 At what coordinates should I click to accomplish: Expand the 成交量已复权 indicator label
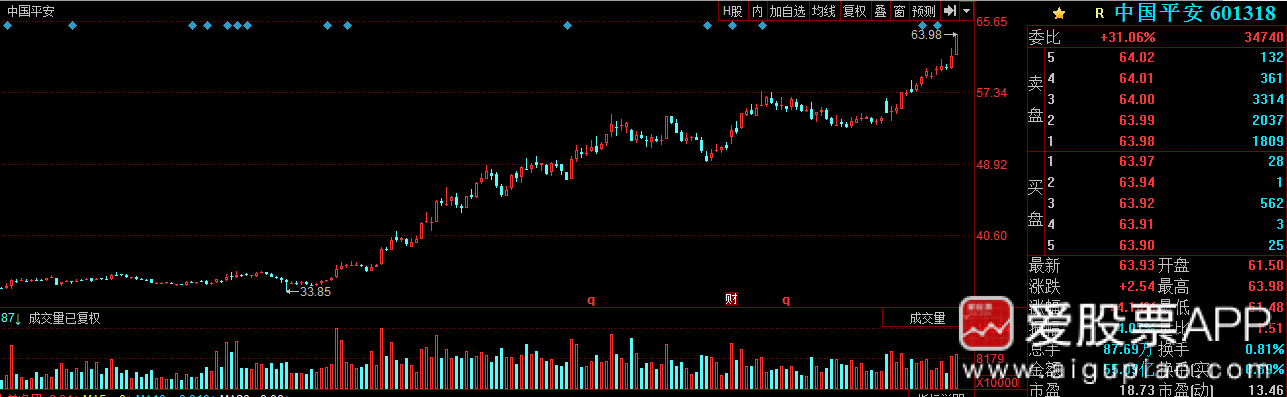(64, 318)
